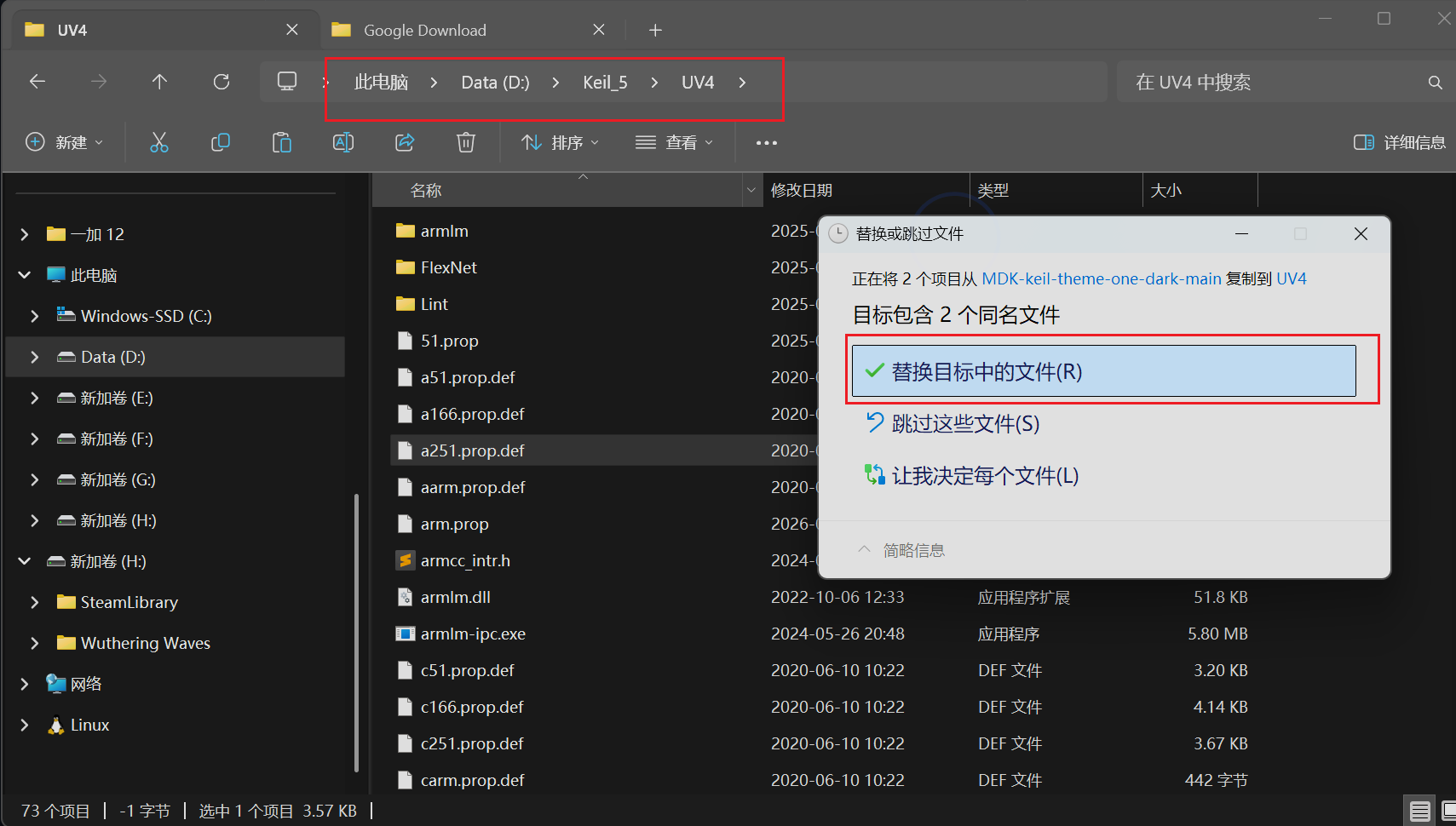This screenshot has width=1456, height=826.
Task: Rename the selected file using rename icon
Action: pos(343,142)
